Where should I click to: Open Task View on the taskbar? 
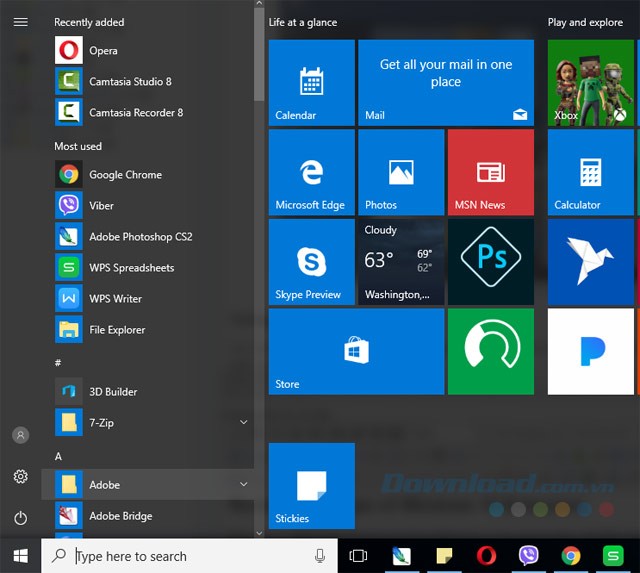[358, 556]
